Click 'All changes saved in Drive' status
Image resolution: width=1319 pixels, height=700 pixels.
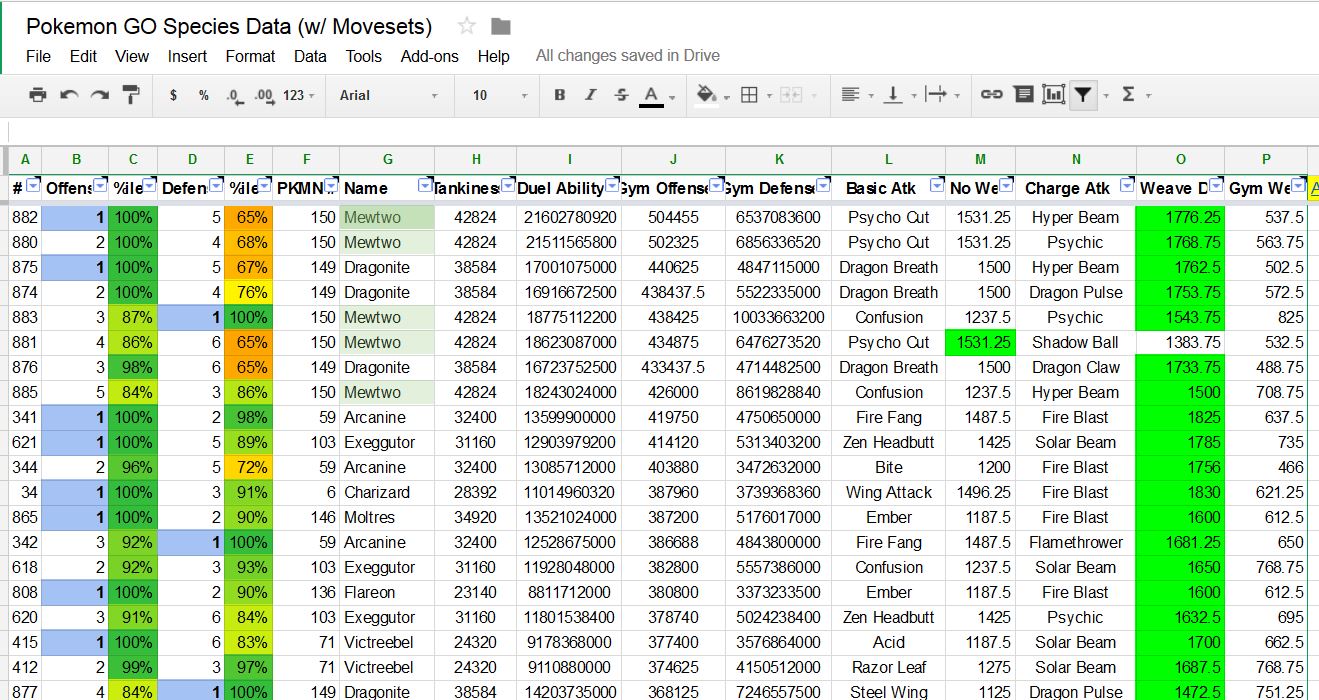[628, 56]
